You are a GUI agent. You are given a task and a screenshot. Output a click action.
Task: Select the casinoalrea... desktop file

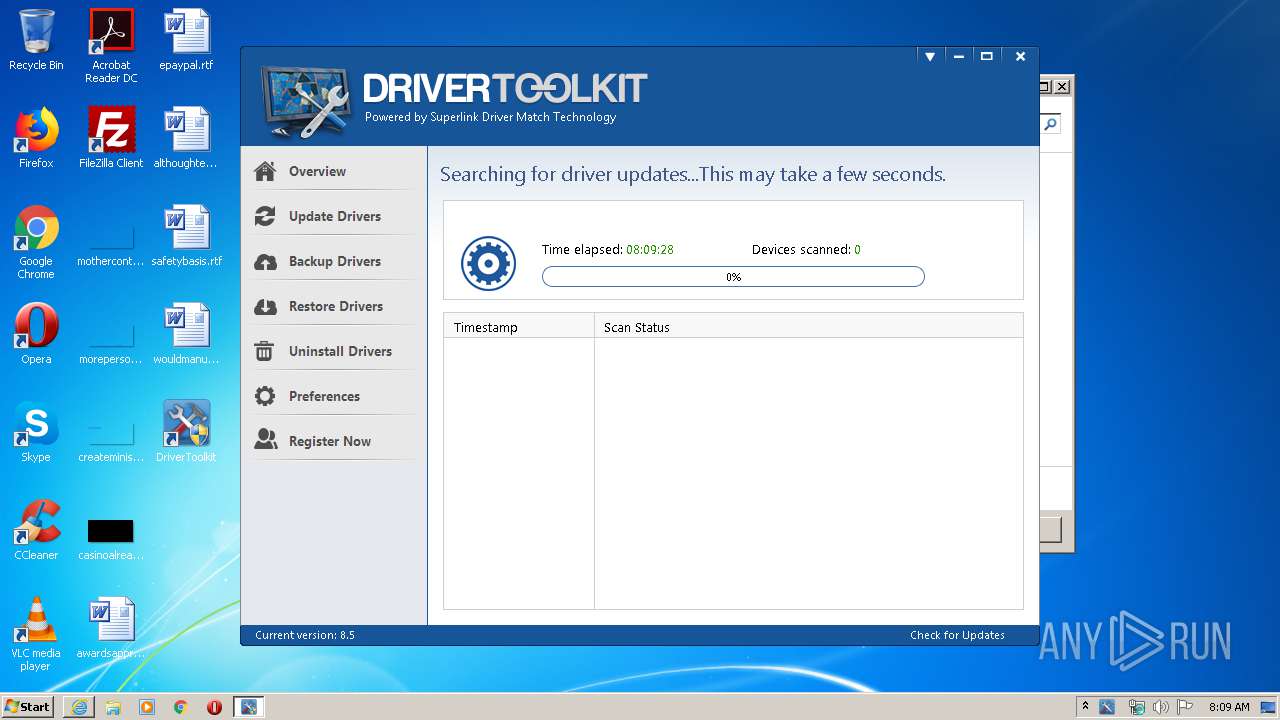point(111,538)
